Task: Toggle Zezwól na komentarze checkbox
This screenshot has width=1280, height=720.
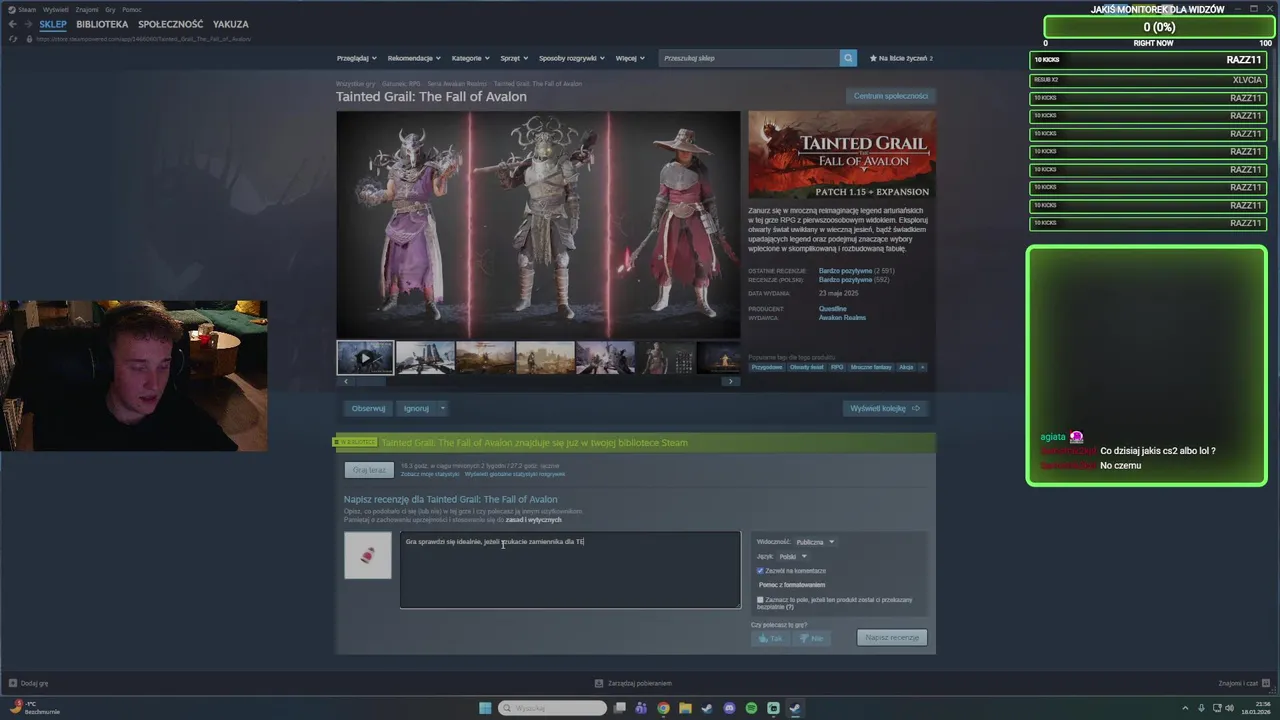Action: [x=760, y=570]
